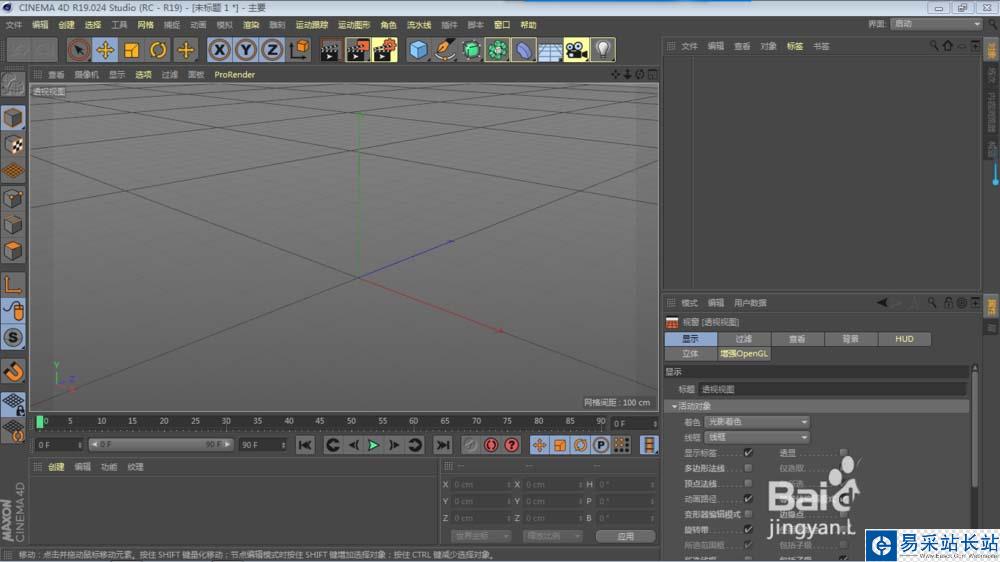The width and height of the screenshot is (1000, 562).
Task: Toggle the Z axis lock
Action: [272, 50]
